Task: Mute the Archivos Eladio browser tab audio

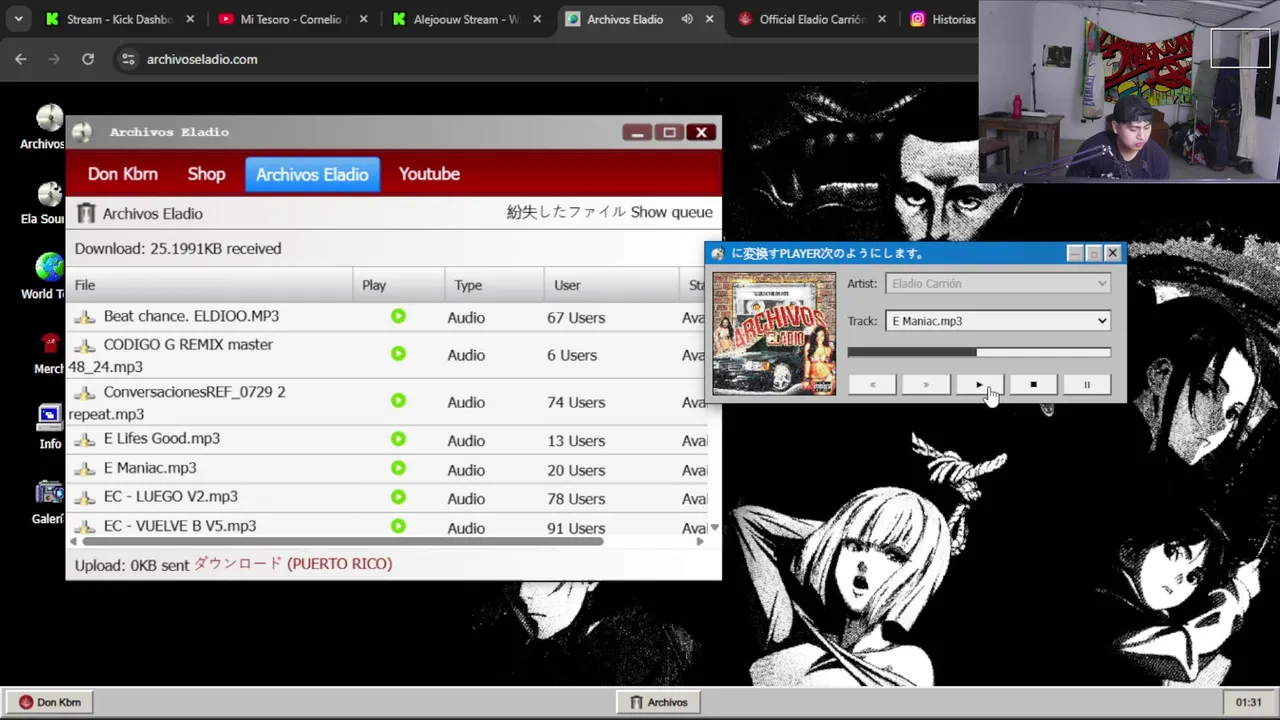Action: pos(687,19)
